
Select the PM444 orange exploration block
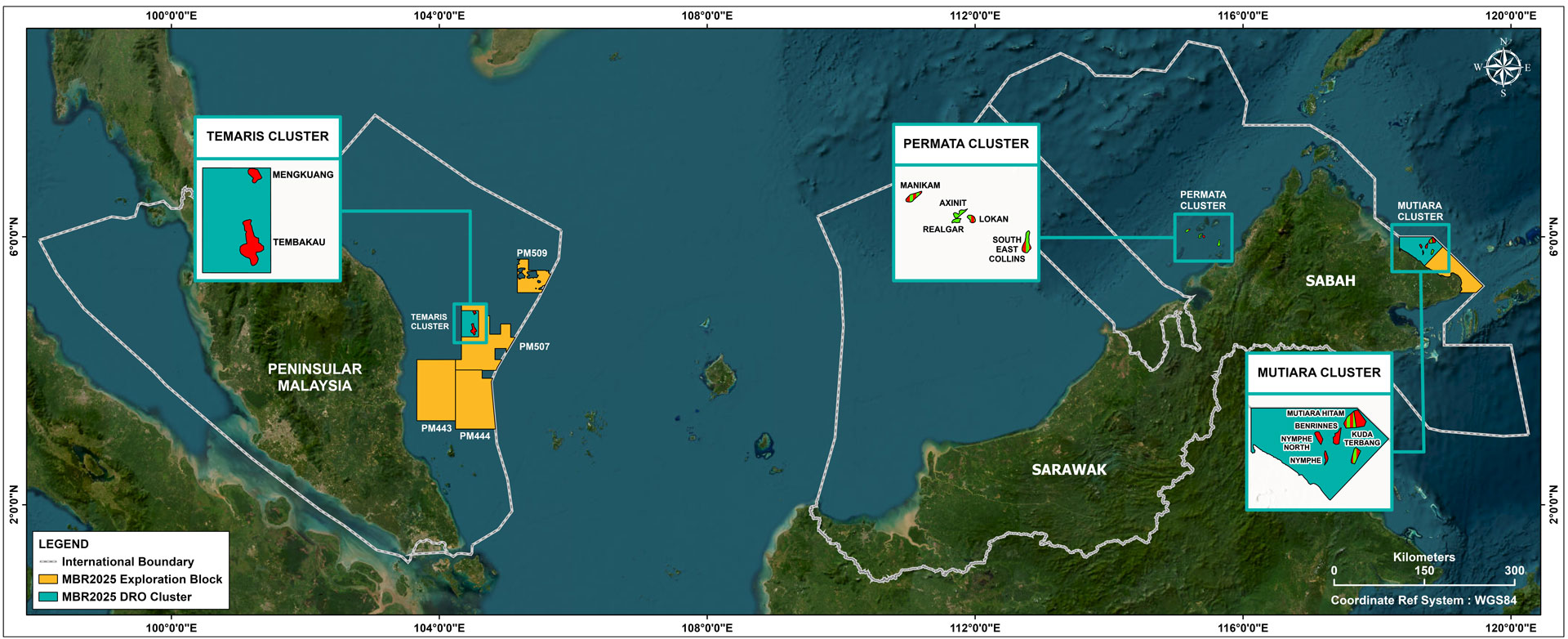(475, 400)
